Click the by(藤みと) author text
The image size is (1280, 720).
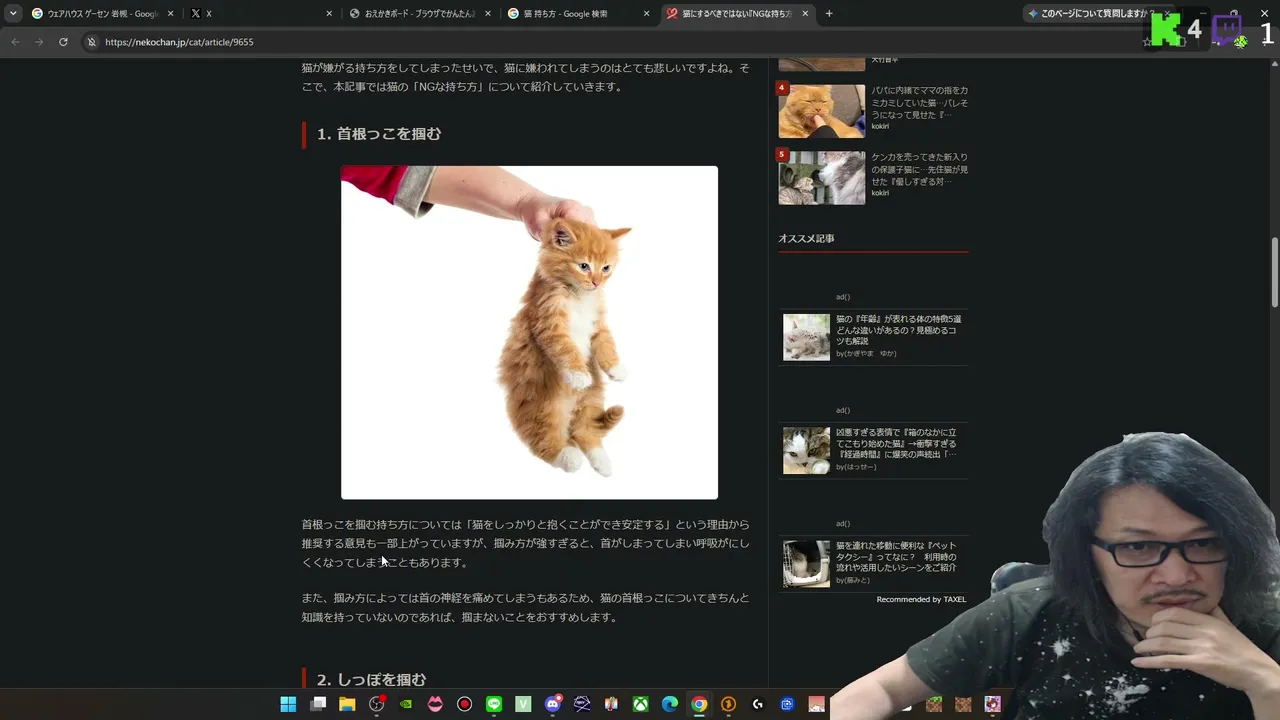coord(853,581)
